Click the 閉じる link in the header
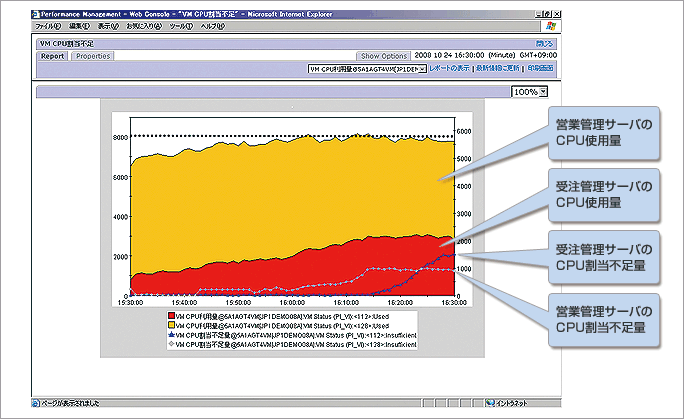Screen dimensions: 684x419 pos(544,44)
